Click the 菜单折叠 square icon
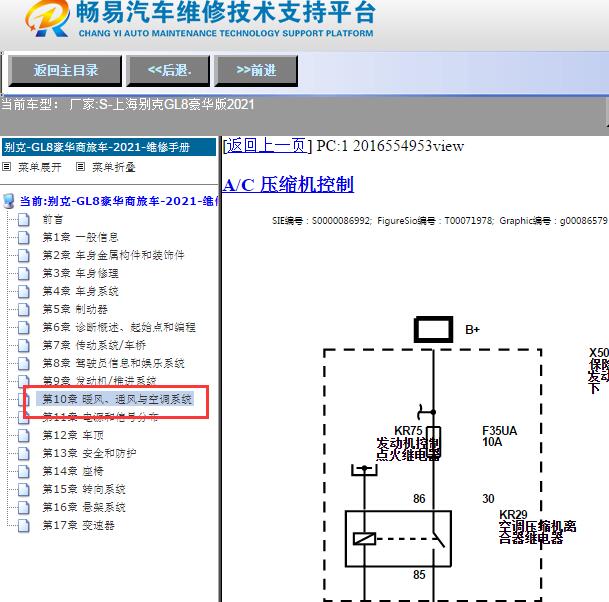609x602 pixels. pos(80,167)
